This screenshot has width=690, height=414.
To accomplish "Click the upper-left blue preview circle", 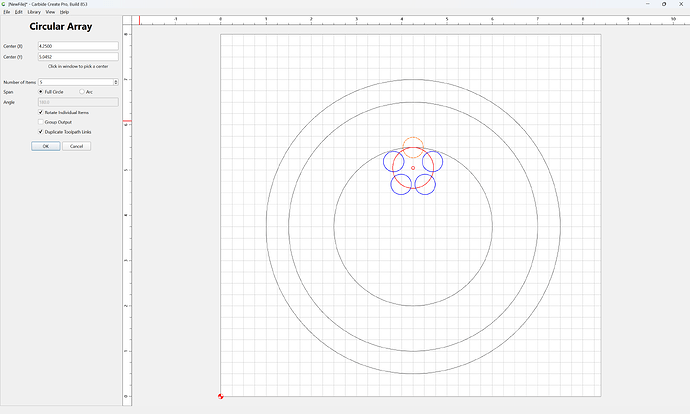I will 393,161.
